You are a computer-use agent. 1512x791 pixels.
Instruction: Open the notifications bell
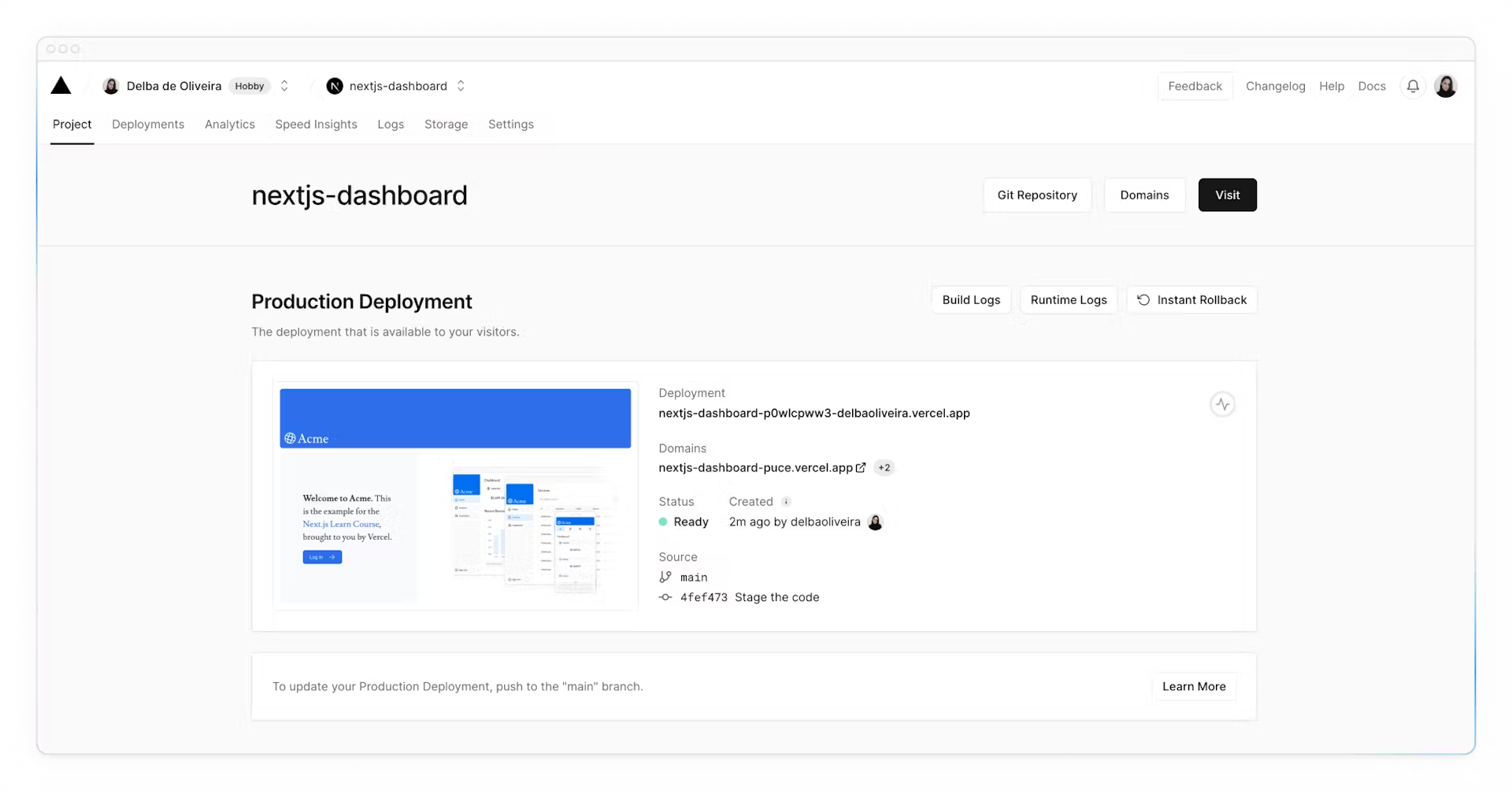(x=1413, y=86)
